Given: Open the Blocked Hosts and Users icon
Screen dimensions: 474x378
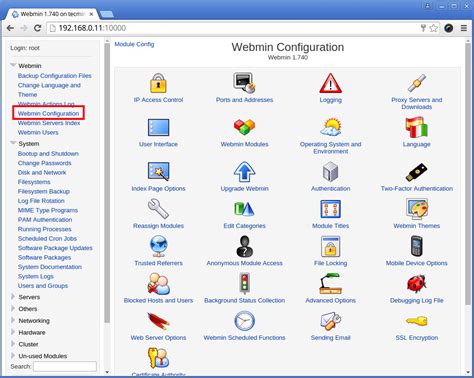Looking at the screenshot, I should [158, 284].
